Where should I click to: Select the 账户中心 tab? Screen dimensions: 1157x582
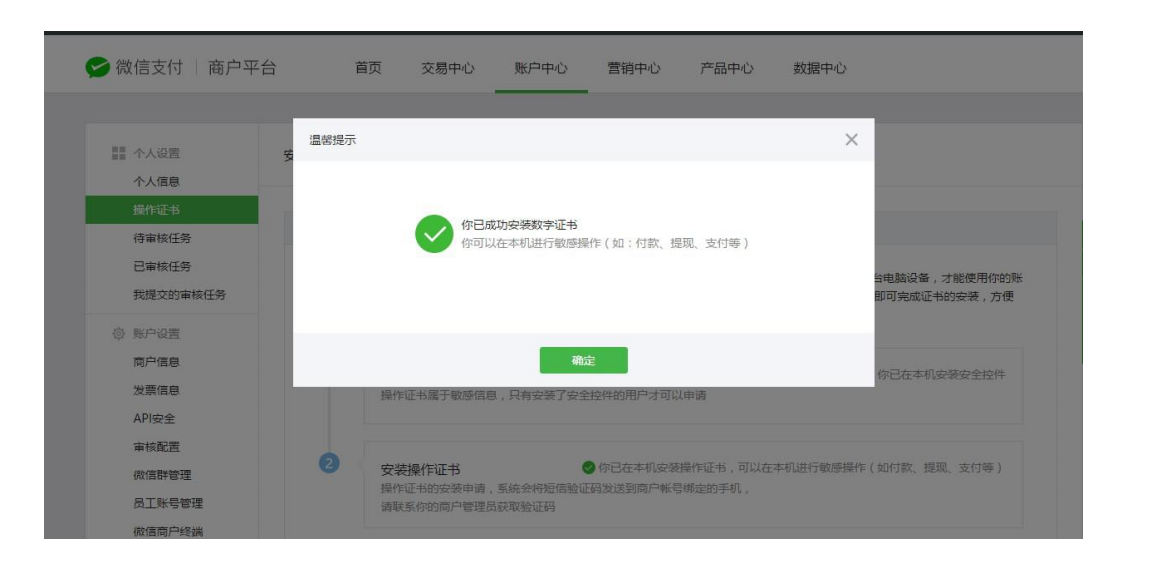tap(541, 69)
